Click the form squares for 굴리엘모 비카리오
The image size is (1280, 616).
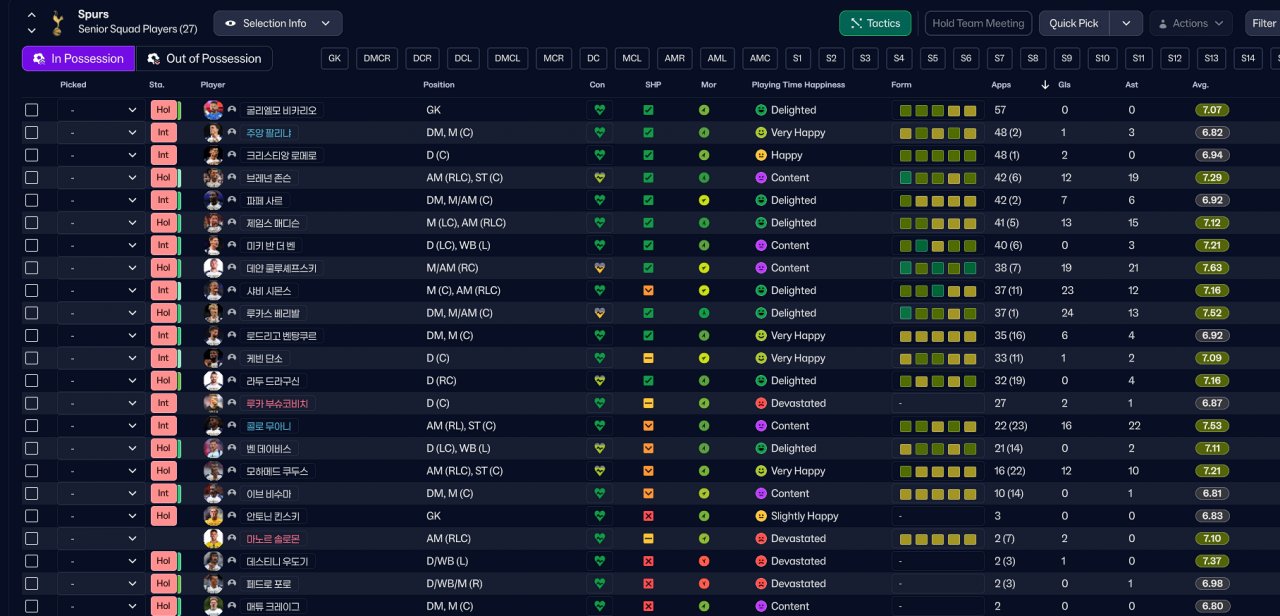937,110
